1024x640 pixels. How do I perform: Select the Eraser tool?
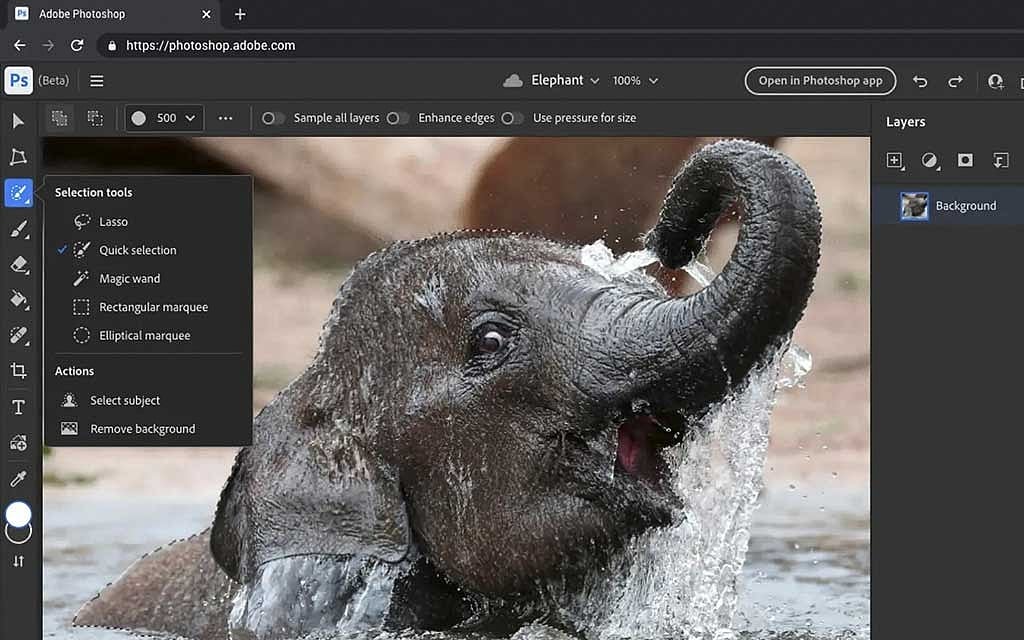point(18,264)
